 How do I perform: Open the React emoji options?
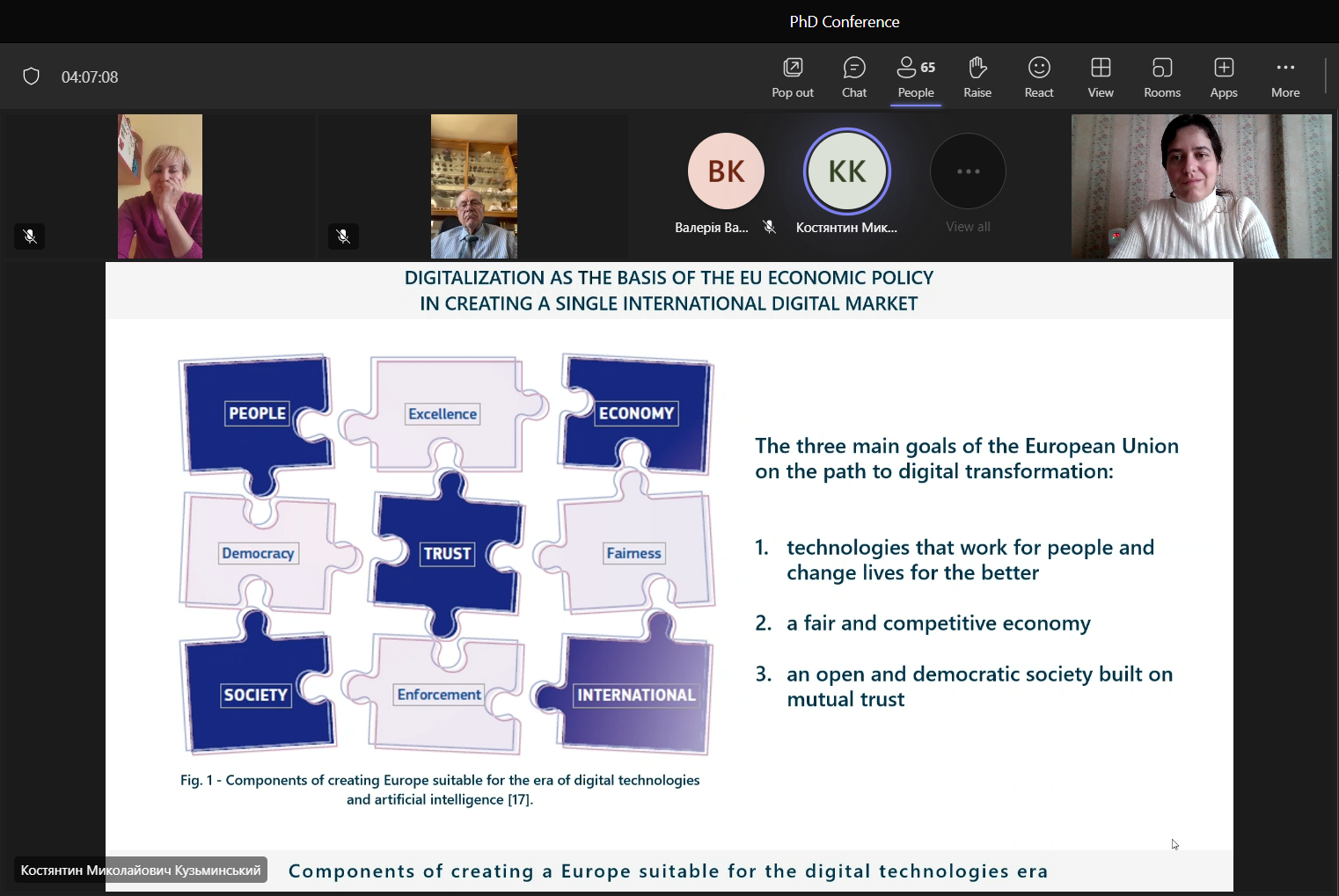pos(1038,77)
